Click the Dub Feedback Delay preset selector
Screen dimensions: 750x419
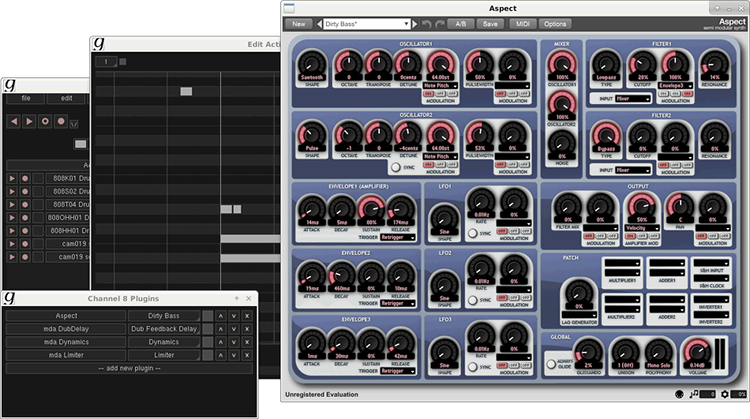pyautogui.click(x=164, y=329)
